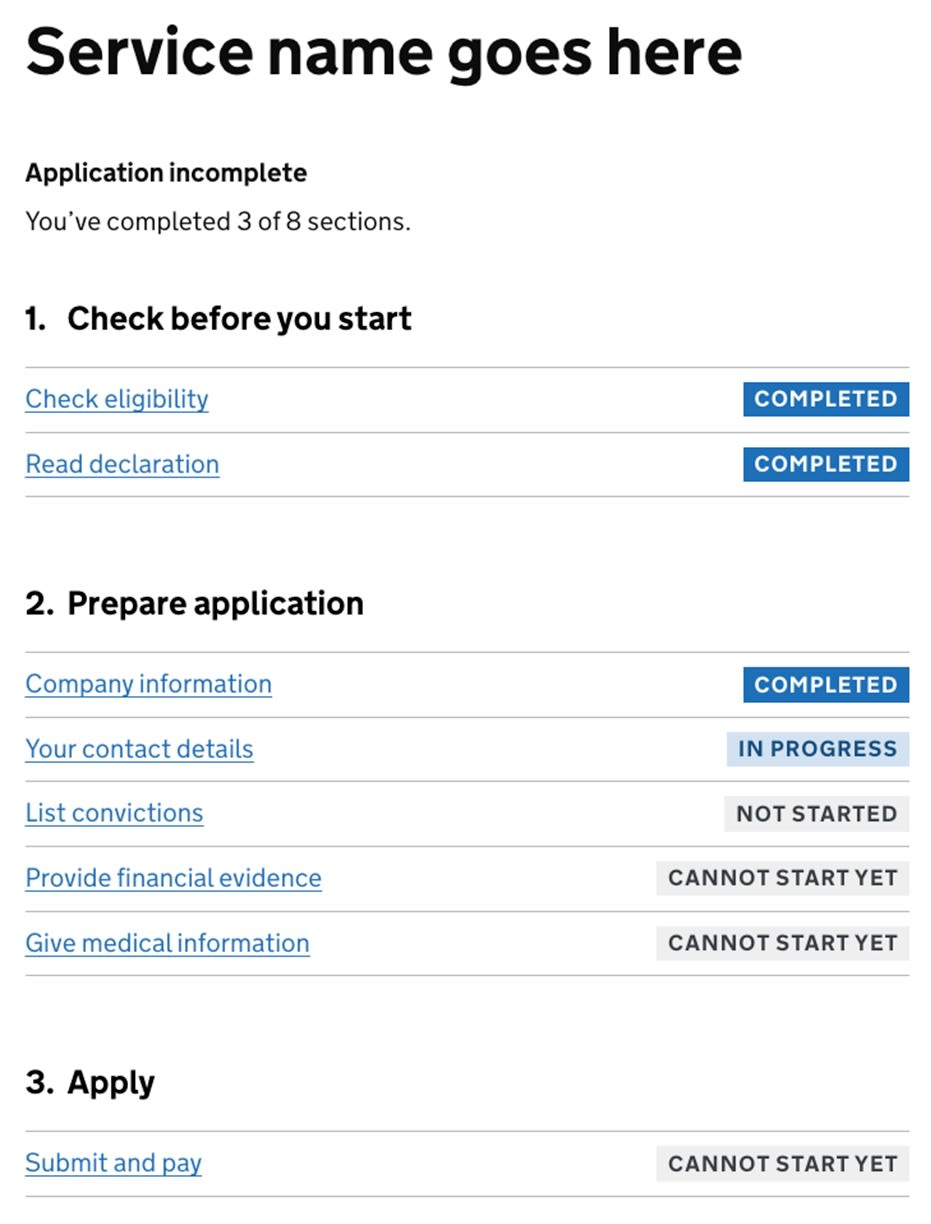Click CANNOT START YET beside Give medical information
The width and height of the screenshot is (931, 1224).
781,943
